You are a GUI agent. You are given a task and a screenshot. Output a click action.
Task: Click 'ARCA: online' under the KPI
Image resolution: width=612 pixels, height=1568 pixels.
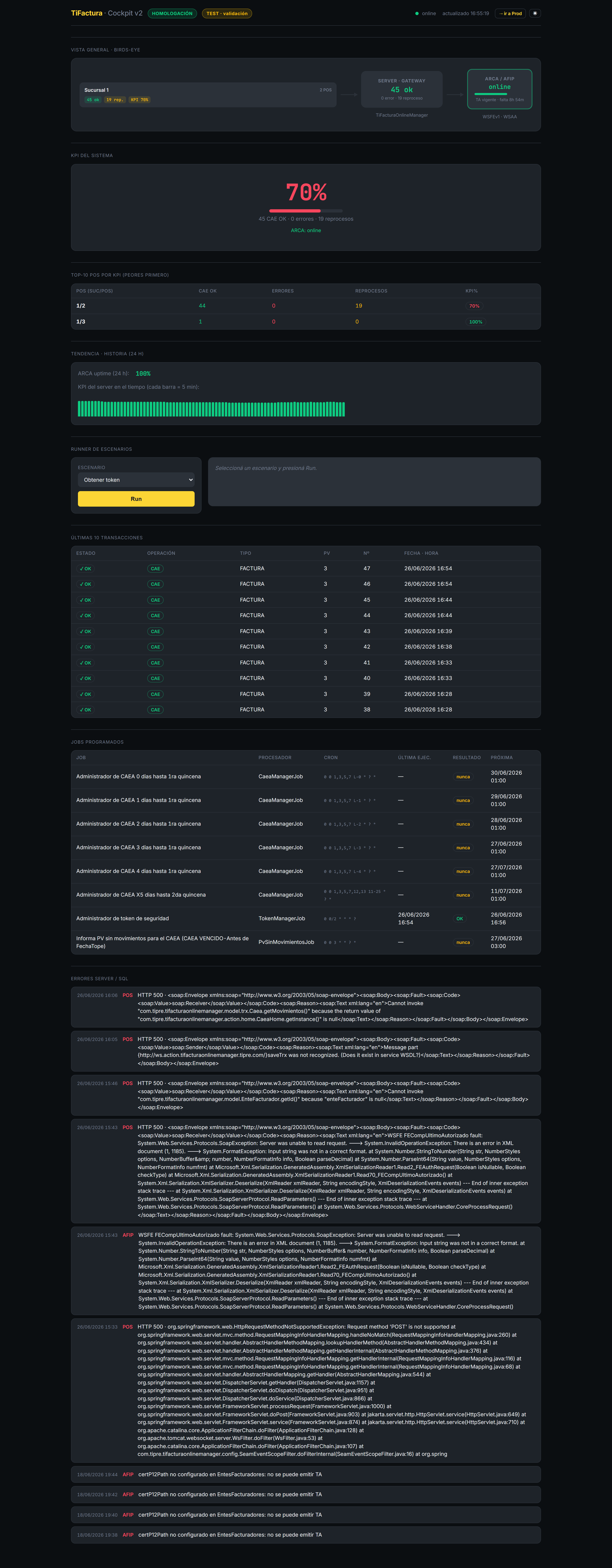pos(306,231)
